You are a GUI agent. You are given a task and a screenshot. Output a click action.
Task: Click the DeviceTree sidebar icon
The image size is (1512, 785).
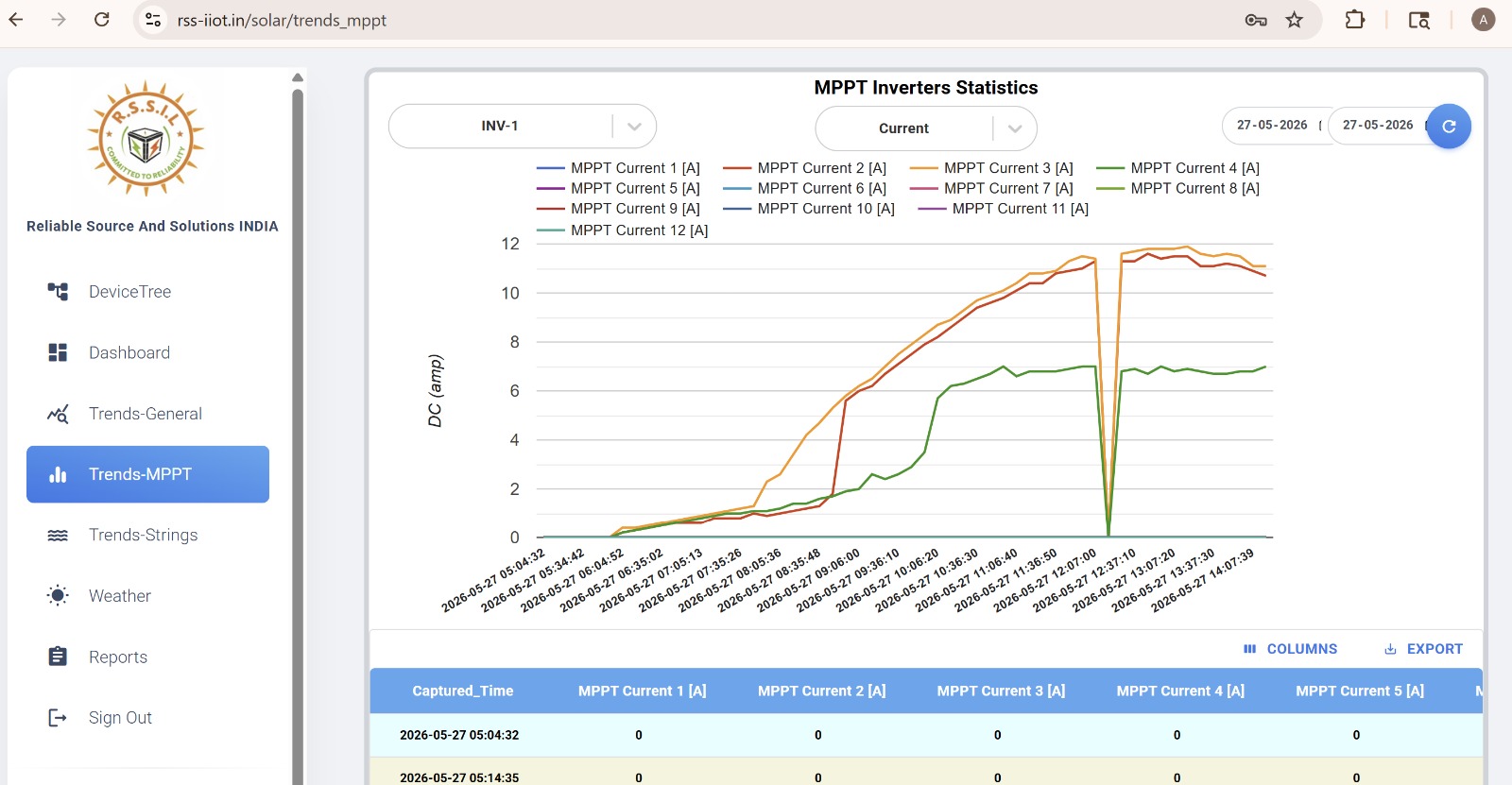click(x=58, y=292)
